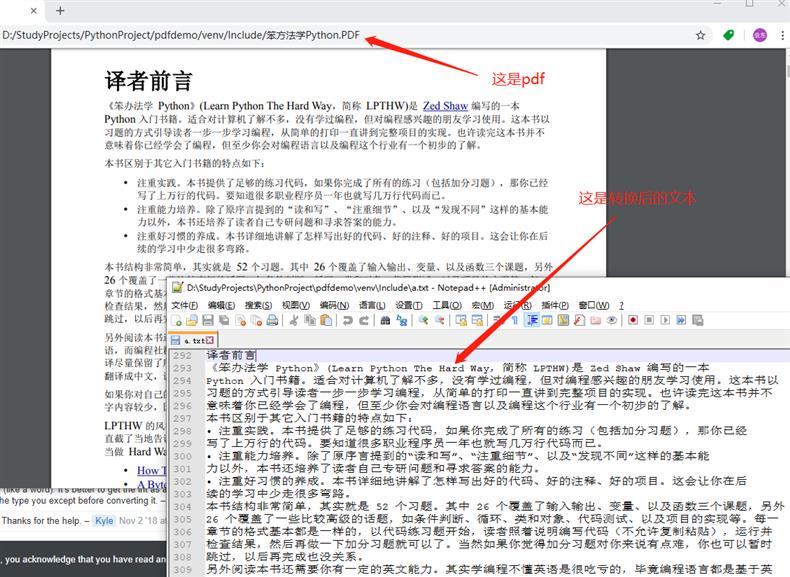Open a new browser tab with plus
The width and height of the screenshot is (790, 577).
pyautogui.click(x=60, y=11)
